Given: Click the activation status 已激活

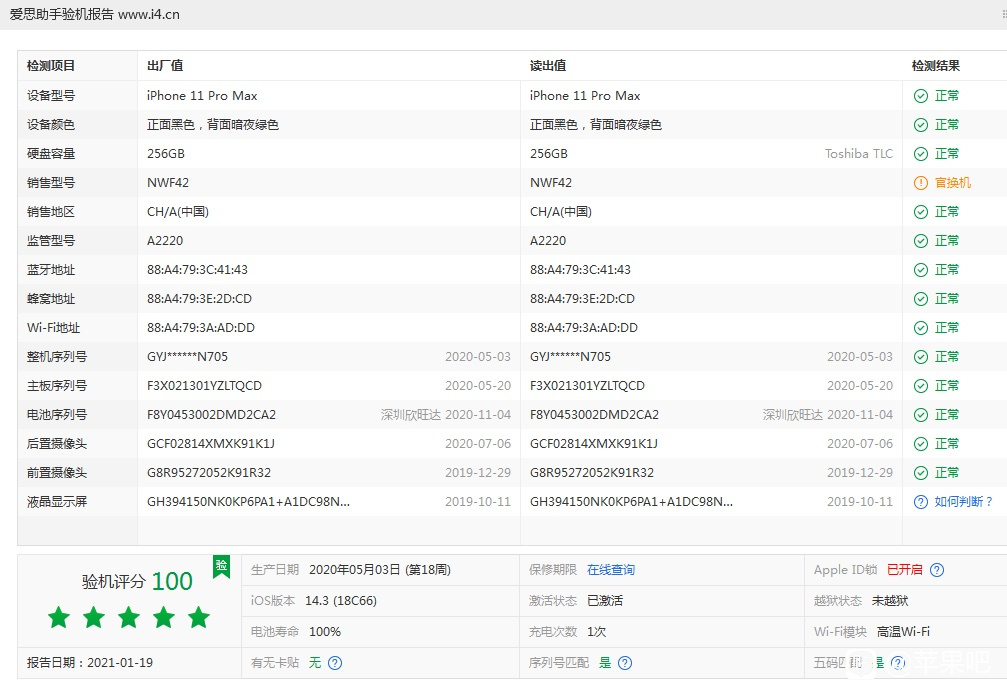Looking at the screenshot, I should (605, 601).
